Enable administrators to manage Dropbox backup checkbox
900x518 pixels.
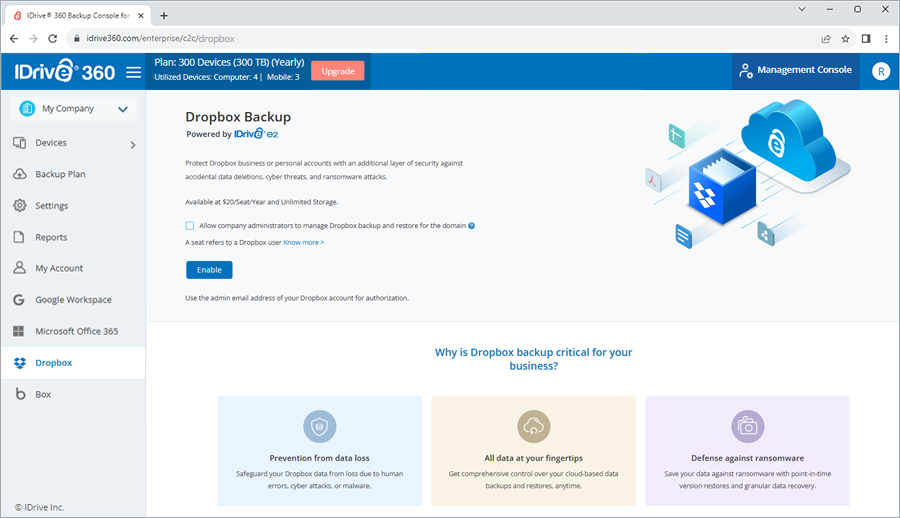point(190,226)
